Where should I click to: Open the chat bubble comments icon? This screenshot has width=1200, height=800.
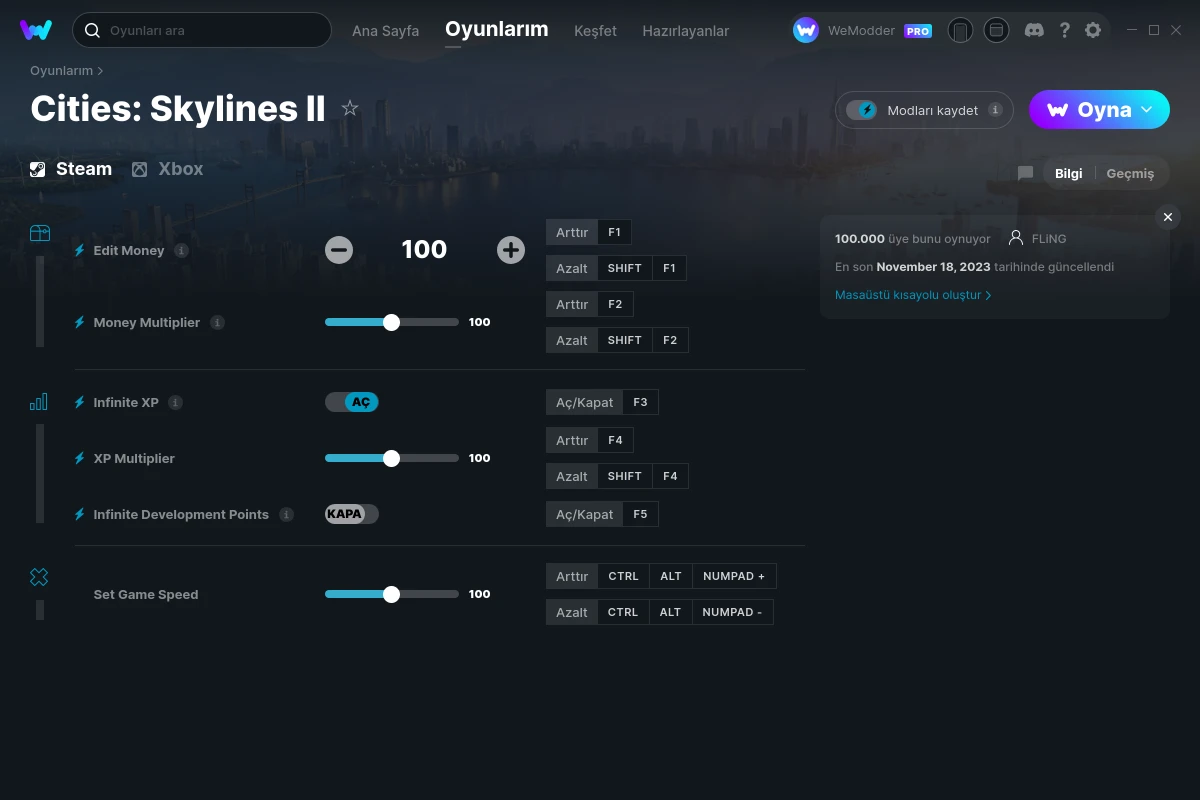pyautogui.click(x=1025, y=173)
